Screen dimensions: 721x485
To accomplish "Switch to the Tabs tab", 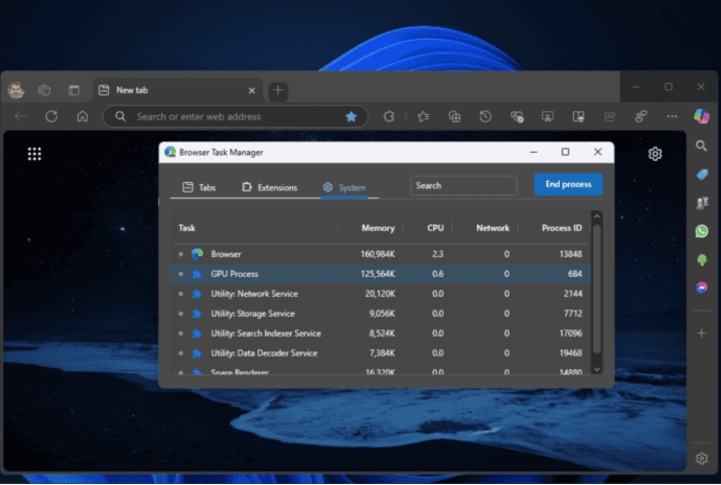I will (x=199, y=187).
